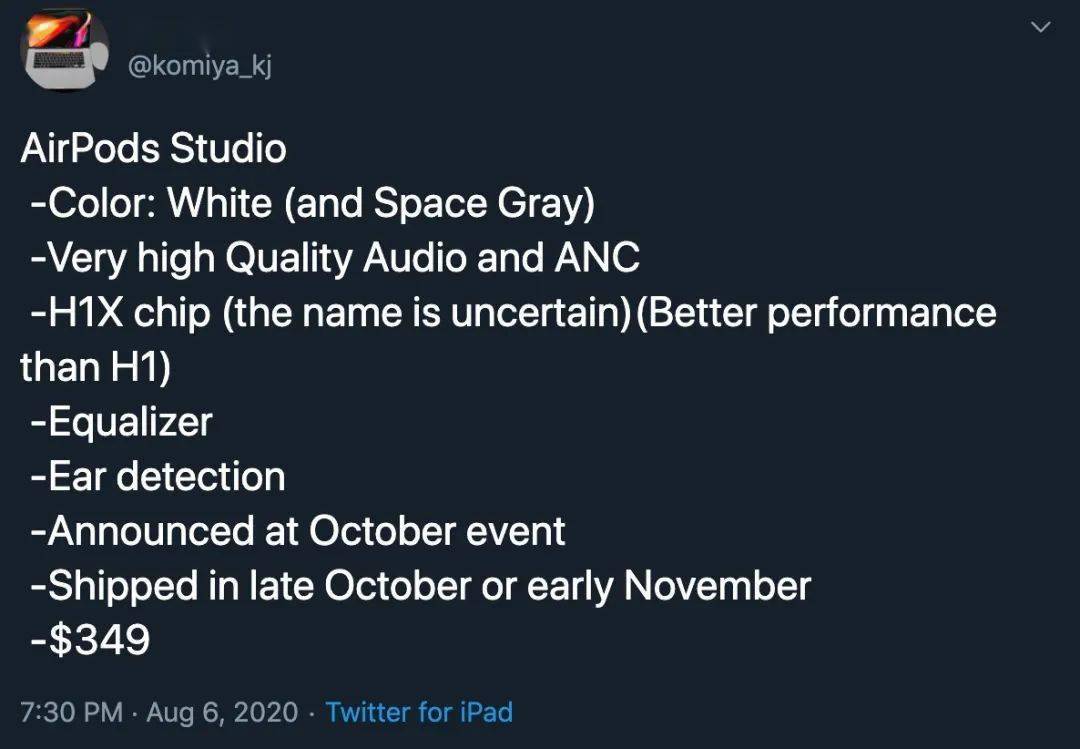Click the Shipped in late October line
The height and width of the screenshot is (749, 1080).
coord(421,586)
